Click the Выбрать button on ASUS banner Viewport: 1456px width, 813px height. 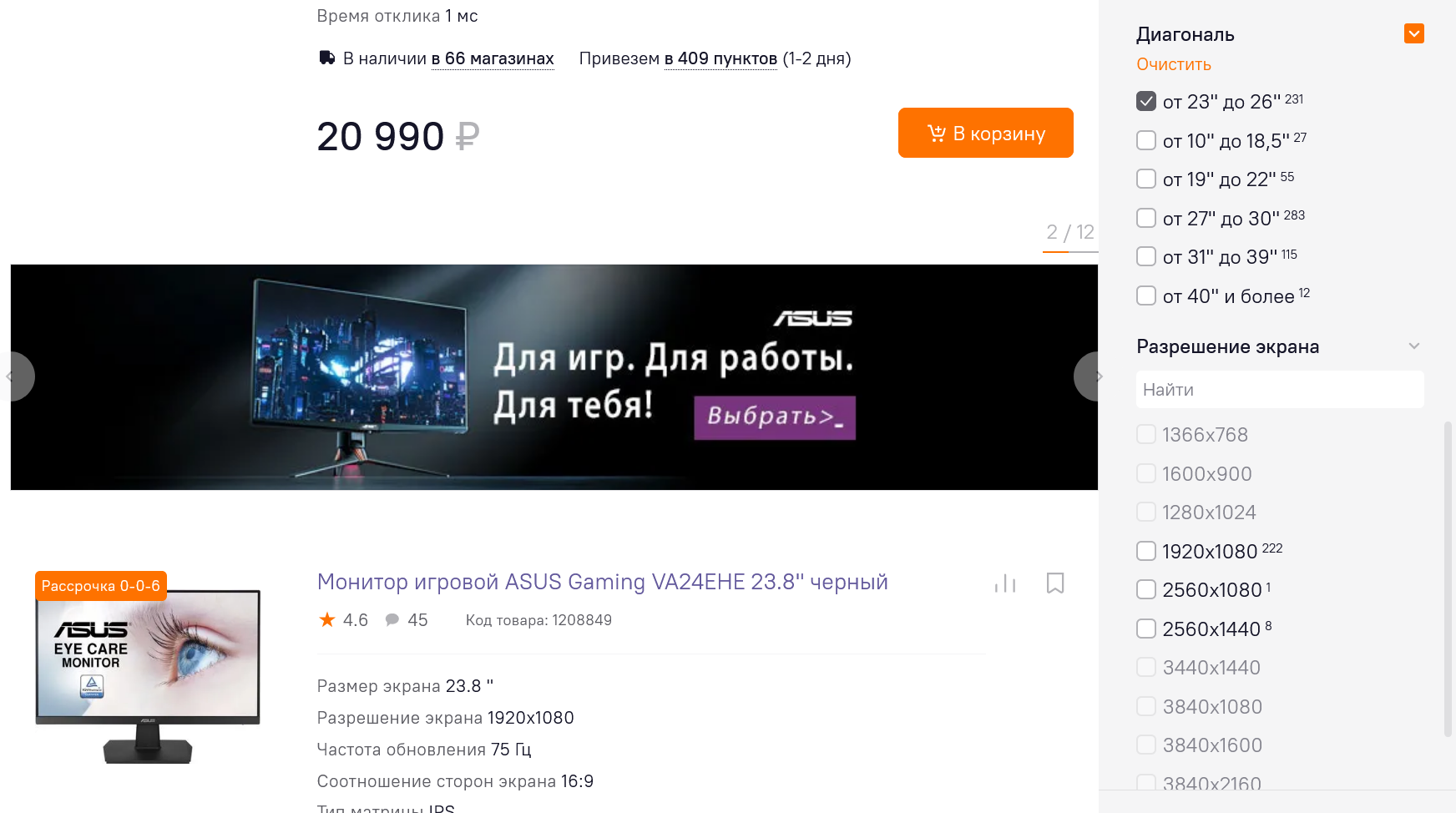(x=775, y=417)
